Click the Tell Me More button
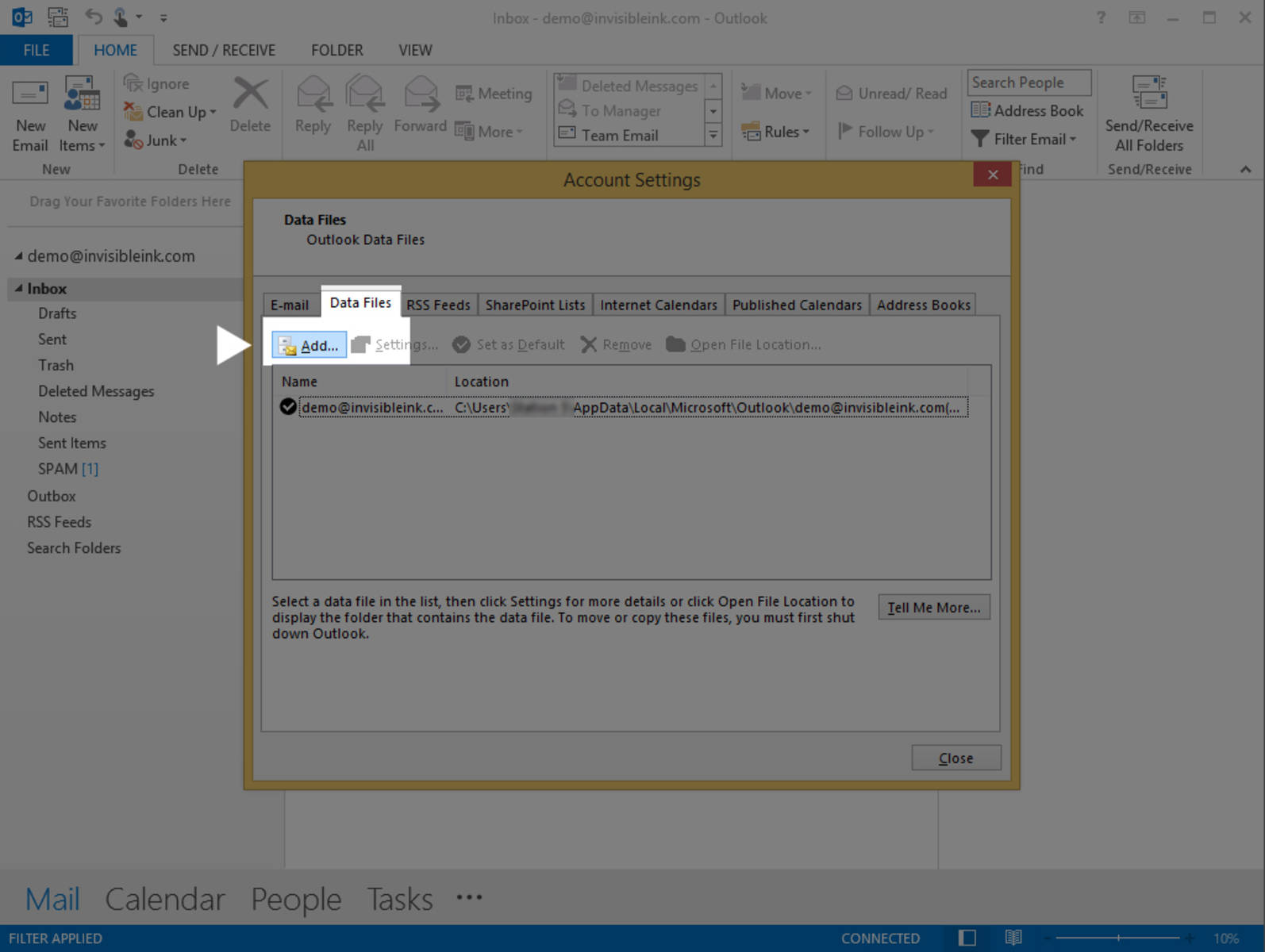The image size is (1265, 952). click(x=933, y=608)
